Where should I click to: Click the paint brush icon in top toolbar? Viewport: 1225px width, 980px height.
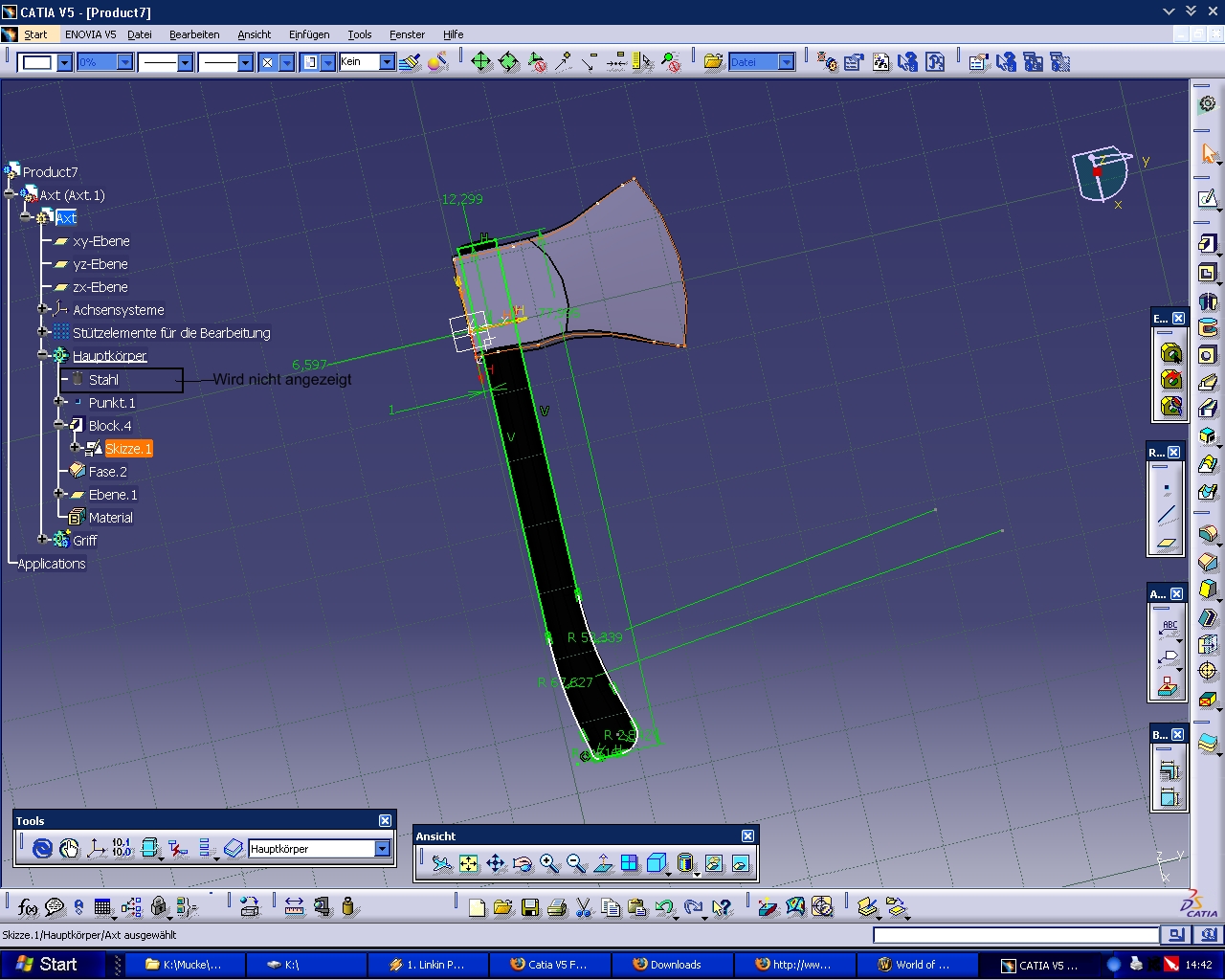[x=410, y=62]
